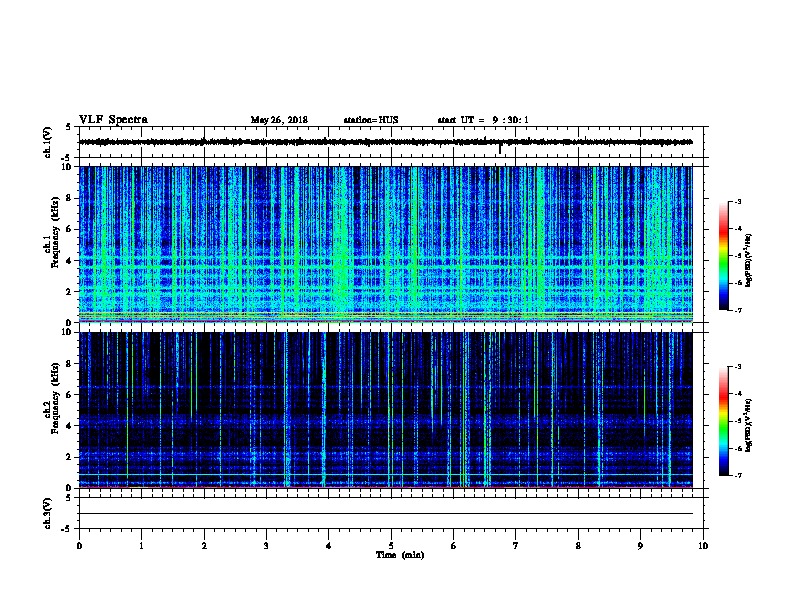Click the '-7' value on ch.2 color bar
The width and height of the screenshot is (792, 612).
[737, 476]
